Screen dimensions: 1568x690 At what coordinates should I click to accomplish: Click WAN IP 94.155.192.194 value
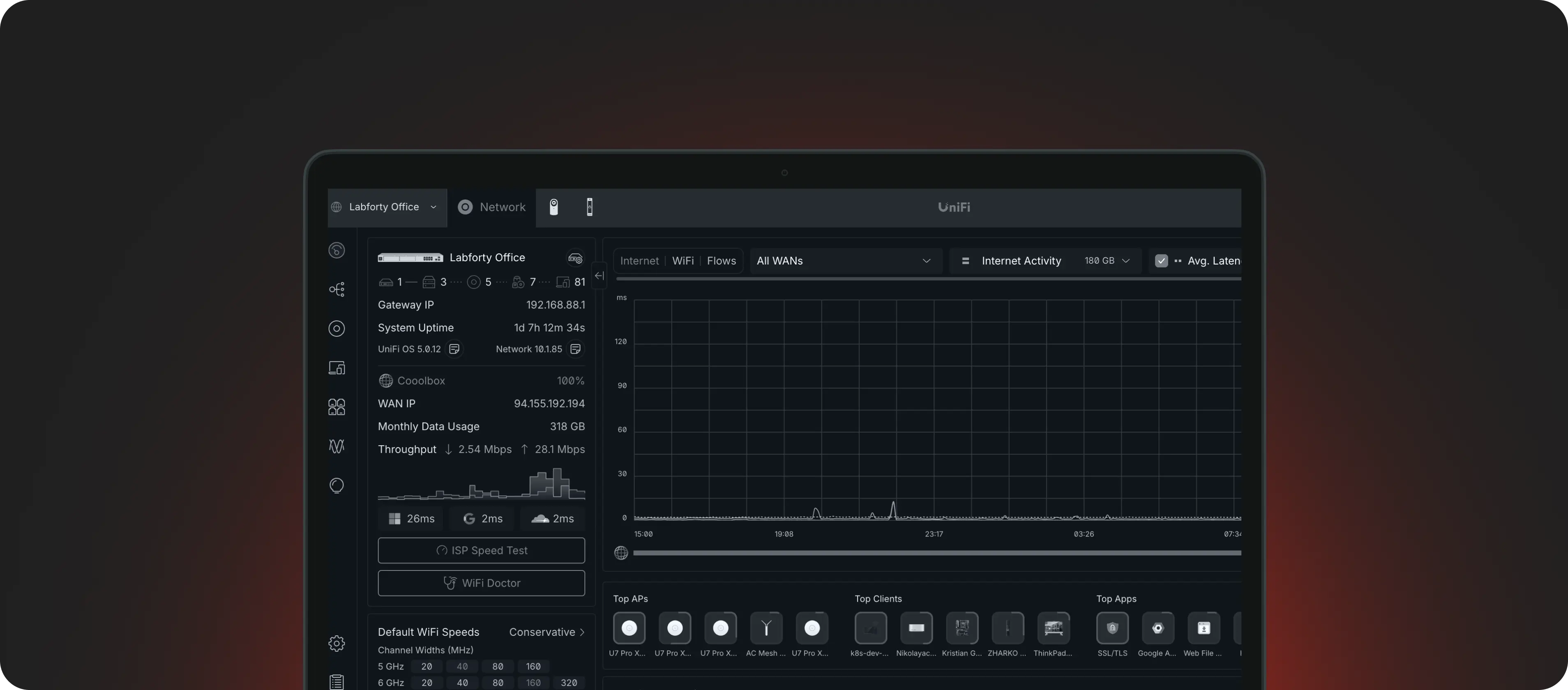(x=549, y=403)
